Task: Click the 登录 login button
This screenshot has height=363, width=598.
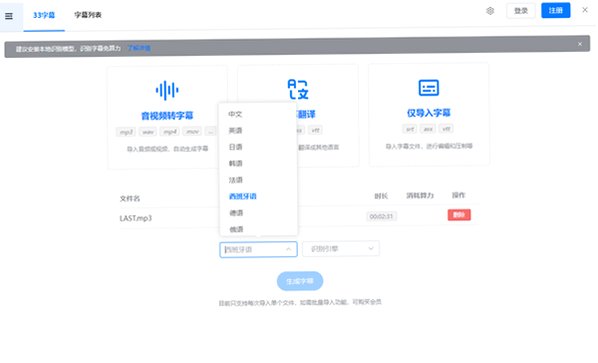Action: (x=521, y=11)
